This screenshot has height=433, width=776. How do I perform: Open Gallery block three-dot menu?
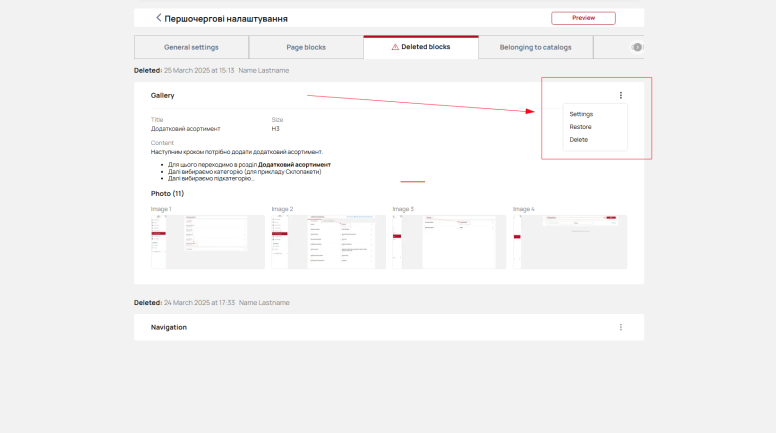621,95
